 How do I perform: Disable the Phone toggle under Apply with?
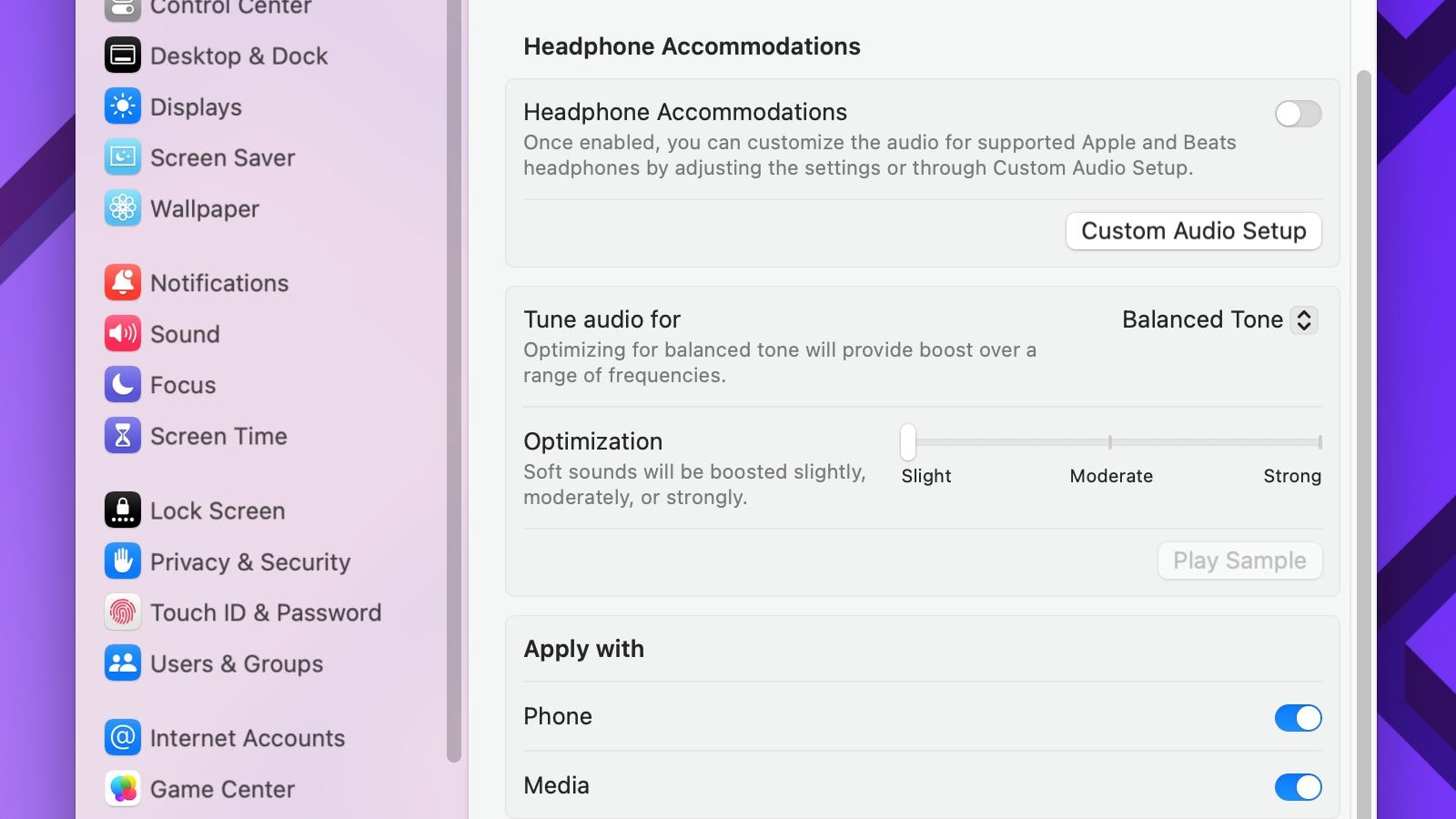pyautogui.click(x=1298, y=718)
